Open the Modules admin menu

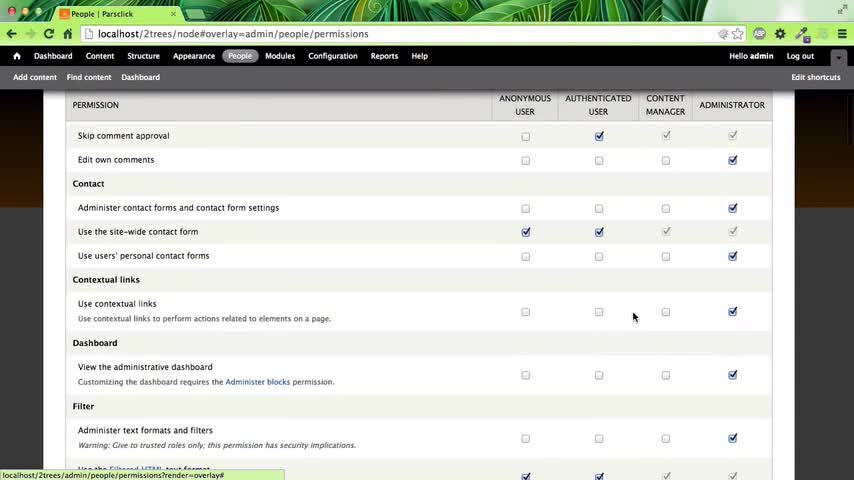click(x=280, y=56)
